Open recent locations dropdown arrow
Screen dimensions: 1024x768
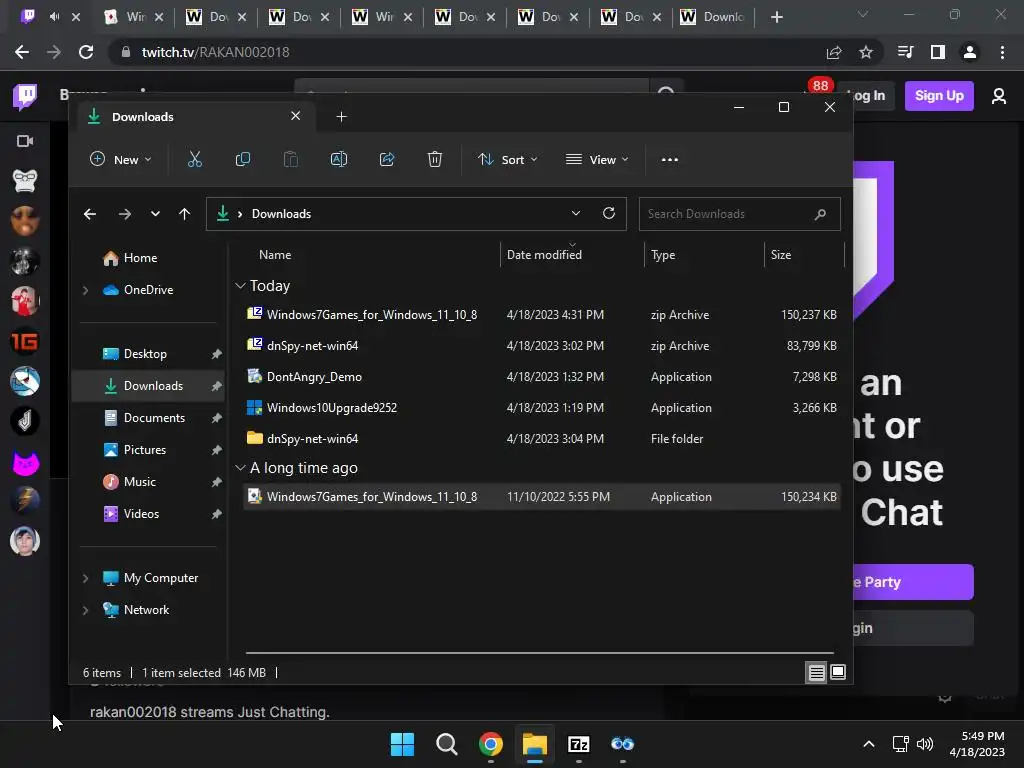point(155,214)
